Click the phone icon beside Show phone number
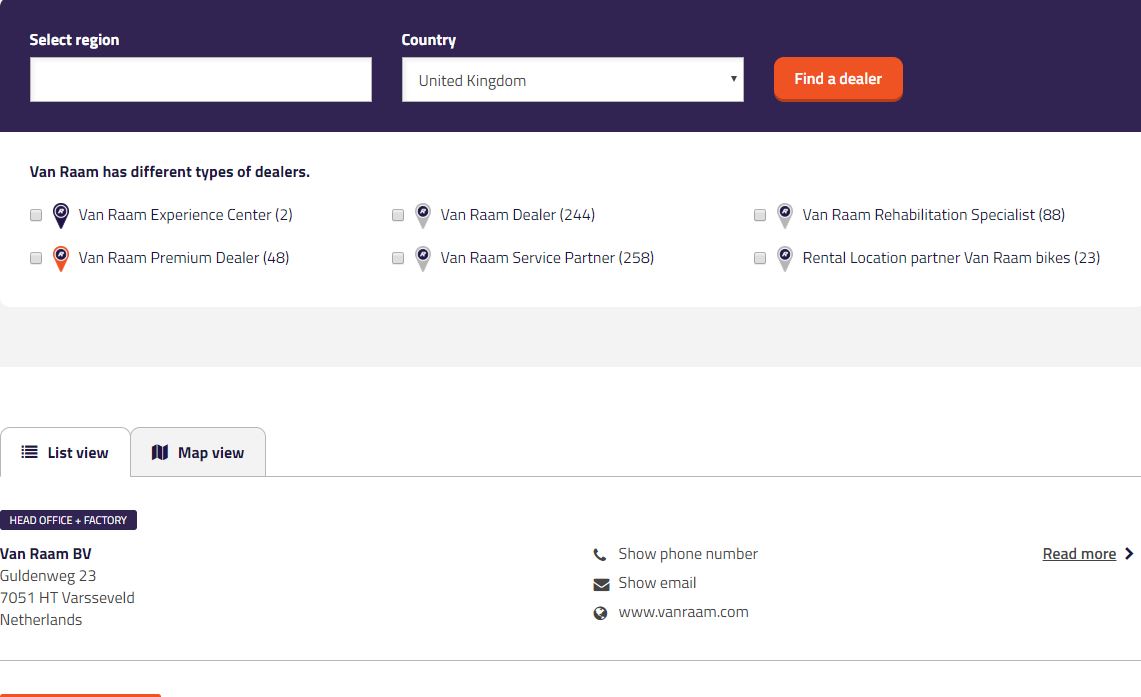The width and height of the screenshot is (1141, 697). (x=600, y=555)
